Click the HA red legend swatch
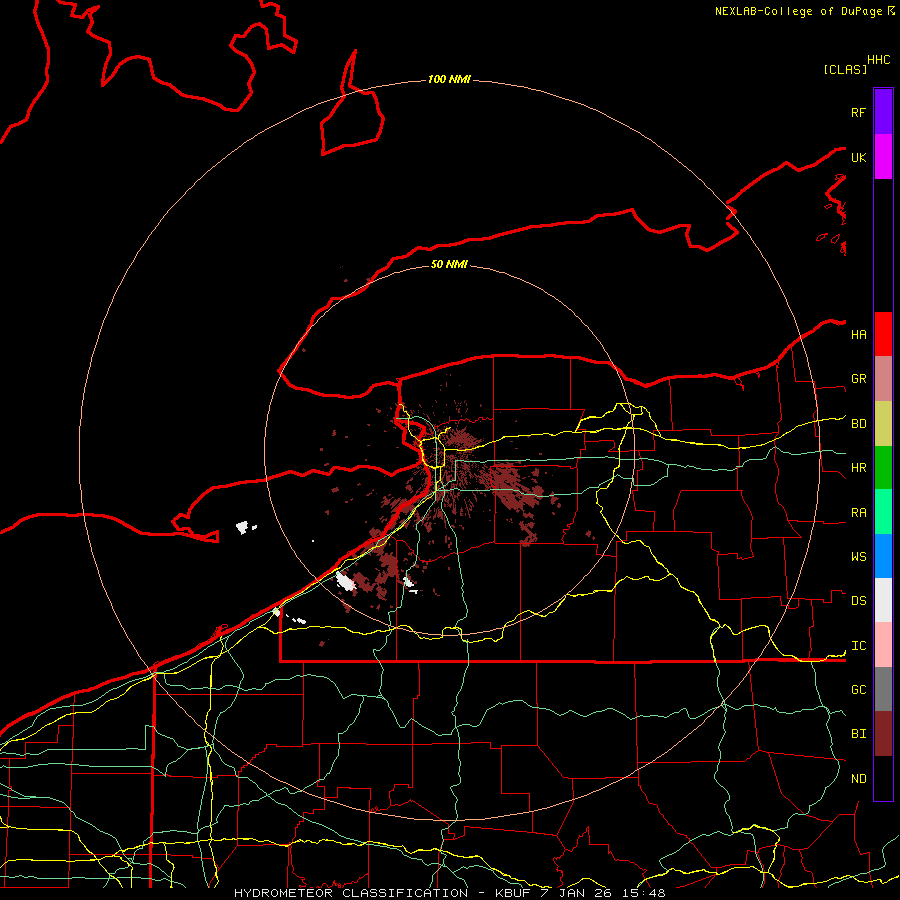The width and height of the screenshot is (900, 900). pos(883,334)
